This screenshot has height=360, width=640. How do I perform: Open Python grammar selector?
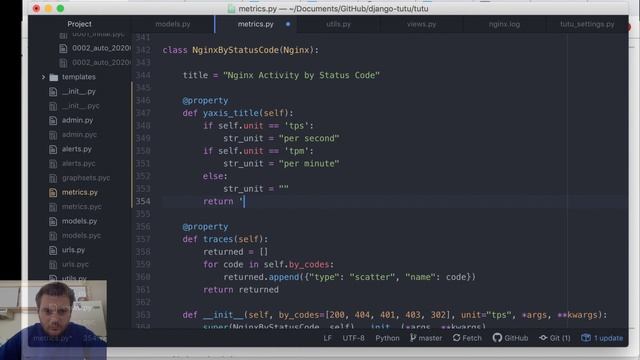(387, 338)
